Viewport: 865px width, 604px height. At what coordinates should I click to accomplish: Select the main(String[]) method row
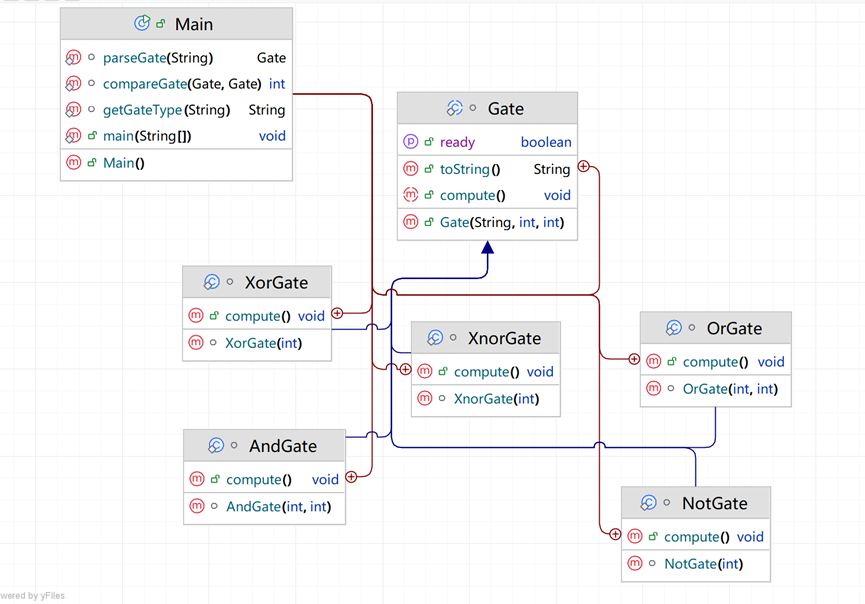pos(148,136)
